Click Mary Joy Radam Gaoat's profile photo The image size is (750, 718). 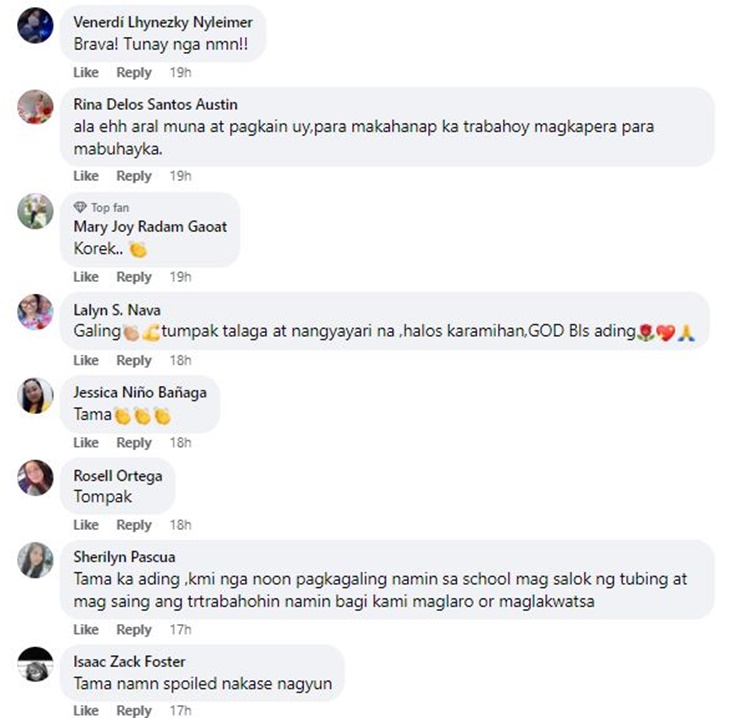[x=35, y=211]
